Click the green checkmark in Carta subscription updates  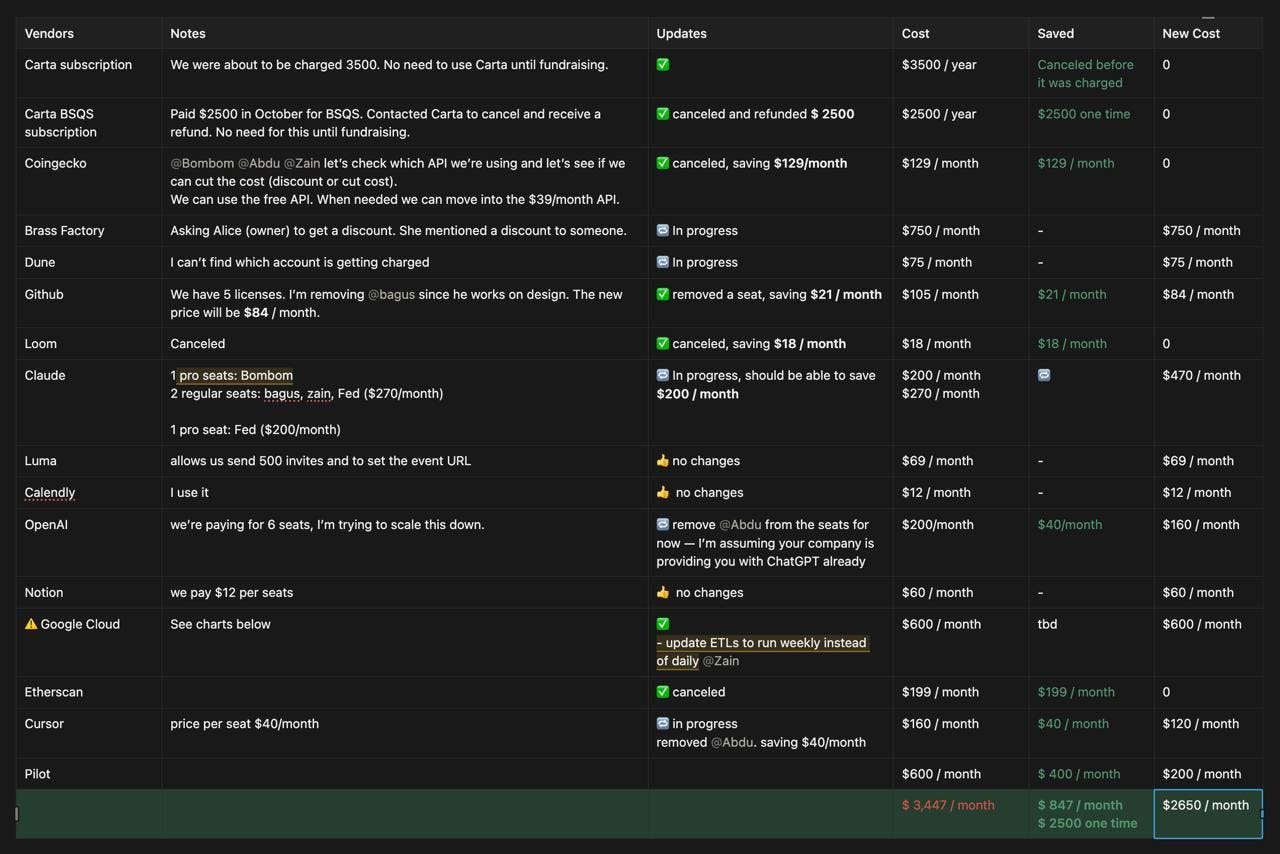point(662,64)
